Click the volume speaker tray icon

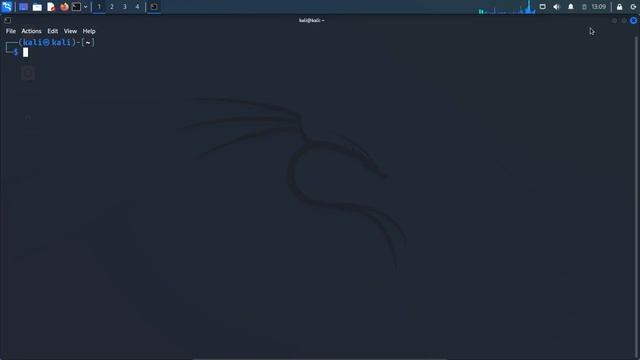coord(556,7)
